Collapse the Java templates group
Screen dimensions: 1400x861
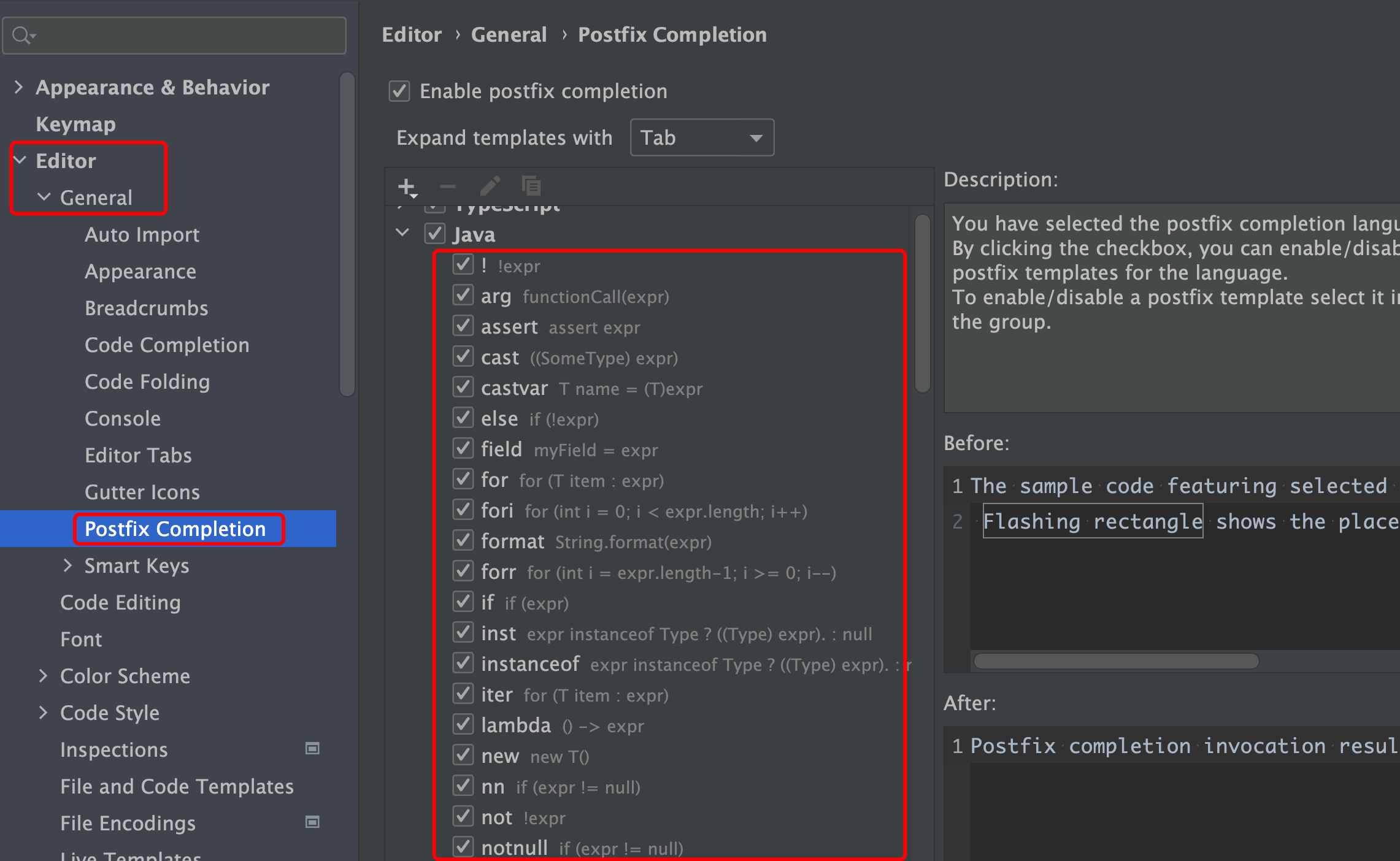(x=403, y=234)
